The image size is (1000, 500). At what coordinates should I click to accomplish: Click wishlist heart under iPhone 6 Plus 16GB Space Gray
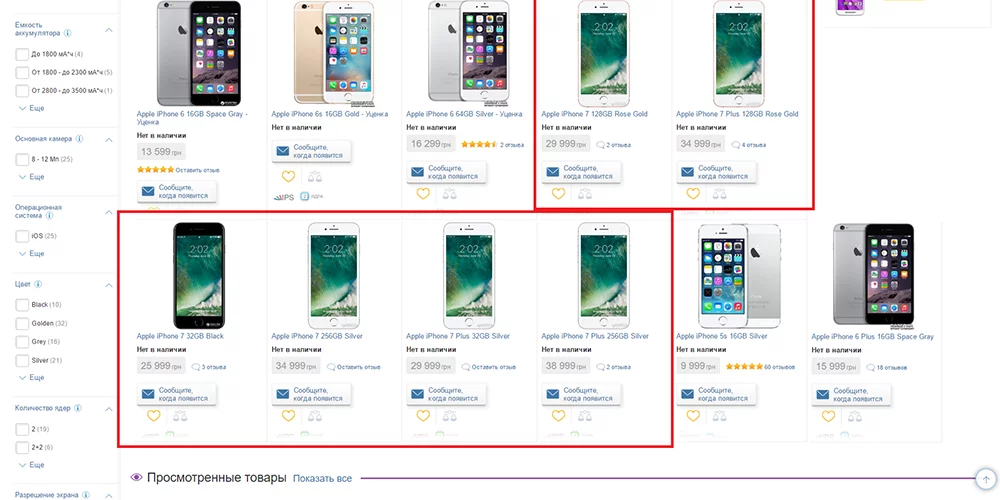pyautogui.click(x=828, y=416)
